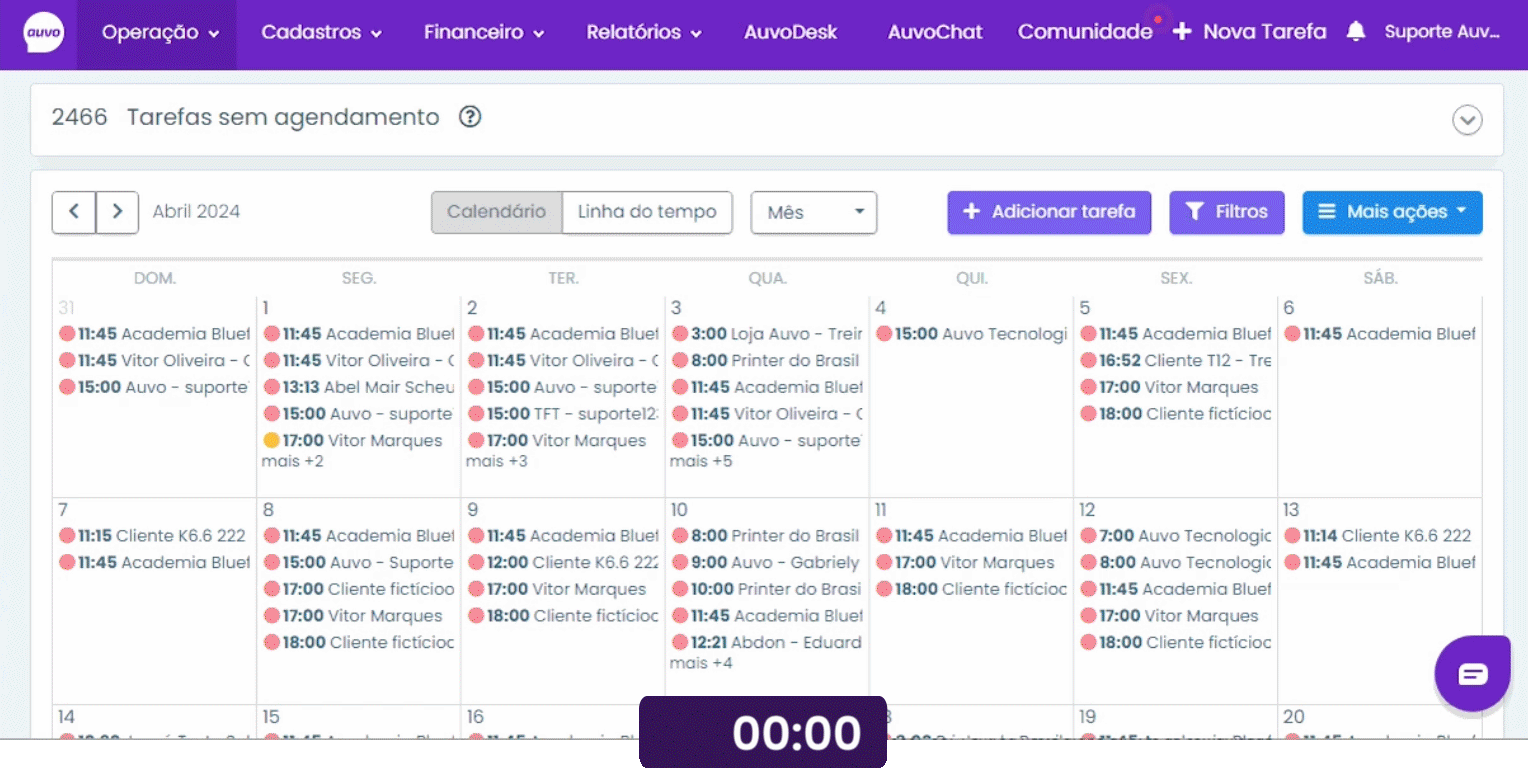
Task: Open the 11:15 Cliente K6.6 222 task on April 7
Action: (x=152, y=536)
